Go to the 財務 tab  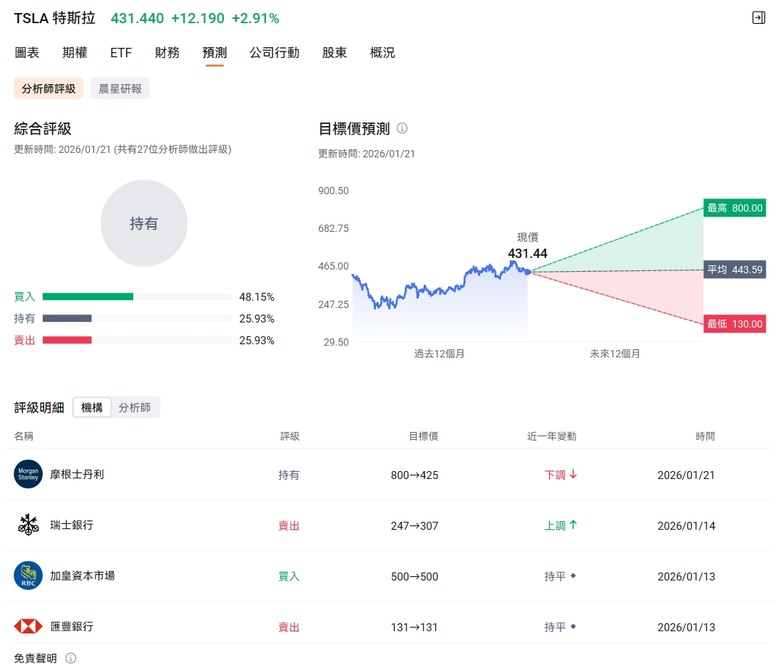167,52
